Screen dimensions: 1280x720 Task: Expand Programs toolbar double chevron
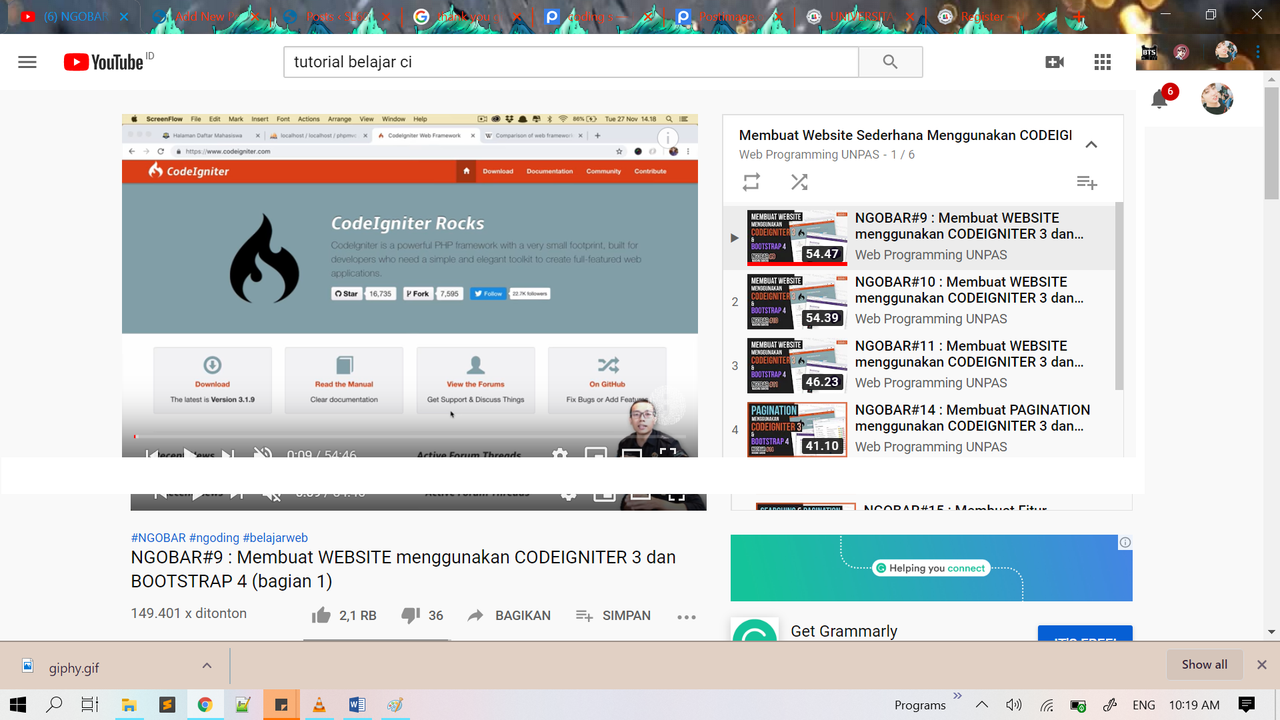[957, 696]
